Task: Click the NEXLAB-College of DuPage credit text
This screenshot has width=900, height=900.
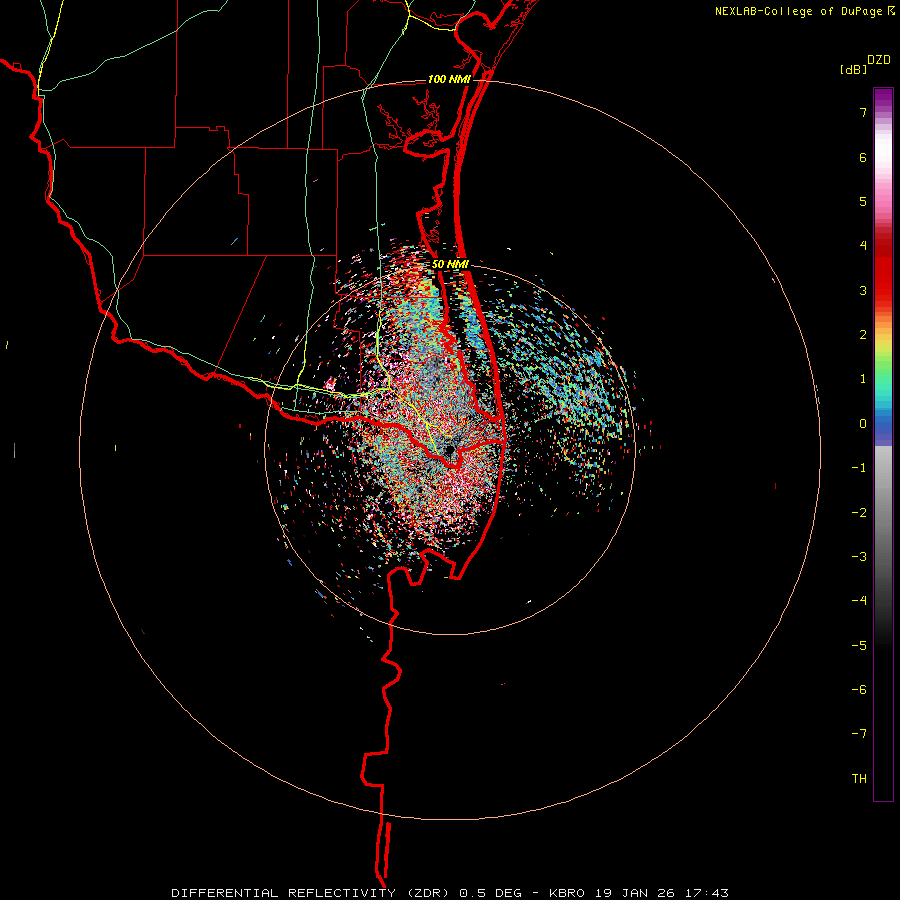Action: pos(798,11)
